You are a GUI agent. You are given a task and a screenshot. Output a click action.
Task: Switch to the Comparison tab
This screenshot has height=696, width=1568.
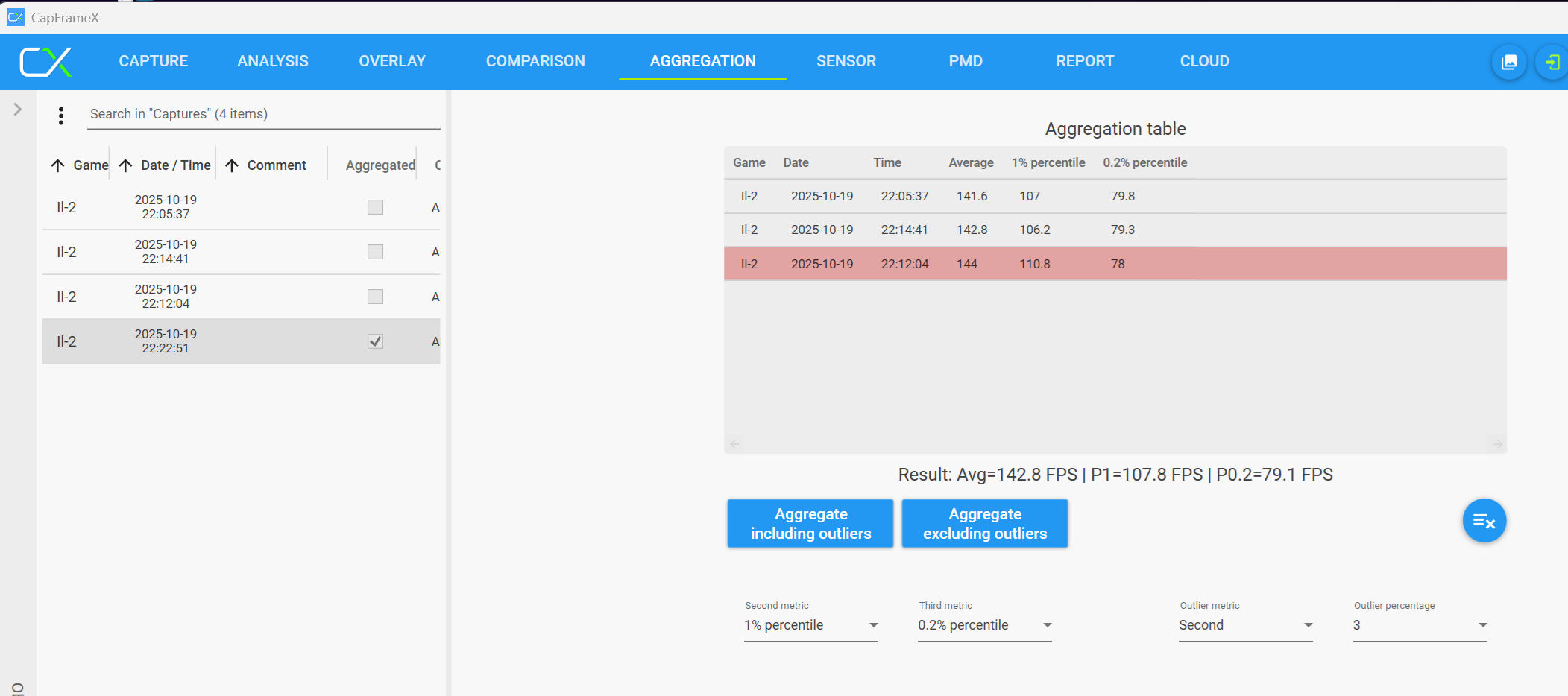[535, 61]
